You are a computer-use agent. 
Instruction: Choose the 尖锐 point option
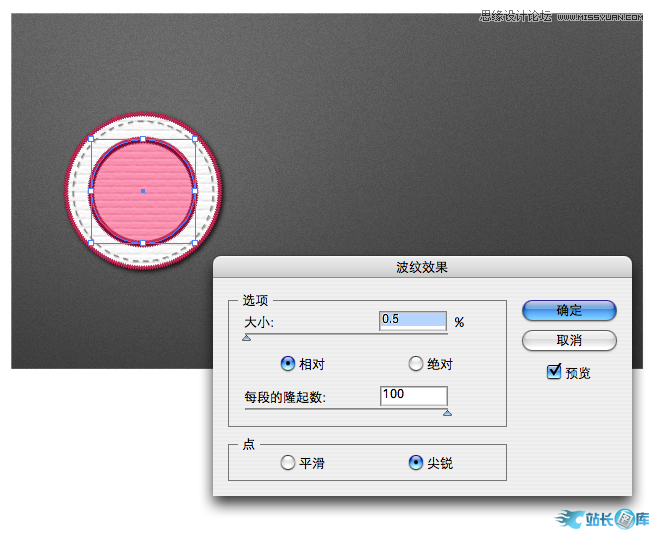pyautogui.click(x=416, y=462)
